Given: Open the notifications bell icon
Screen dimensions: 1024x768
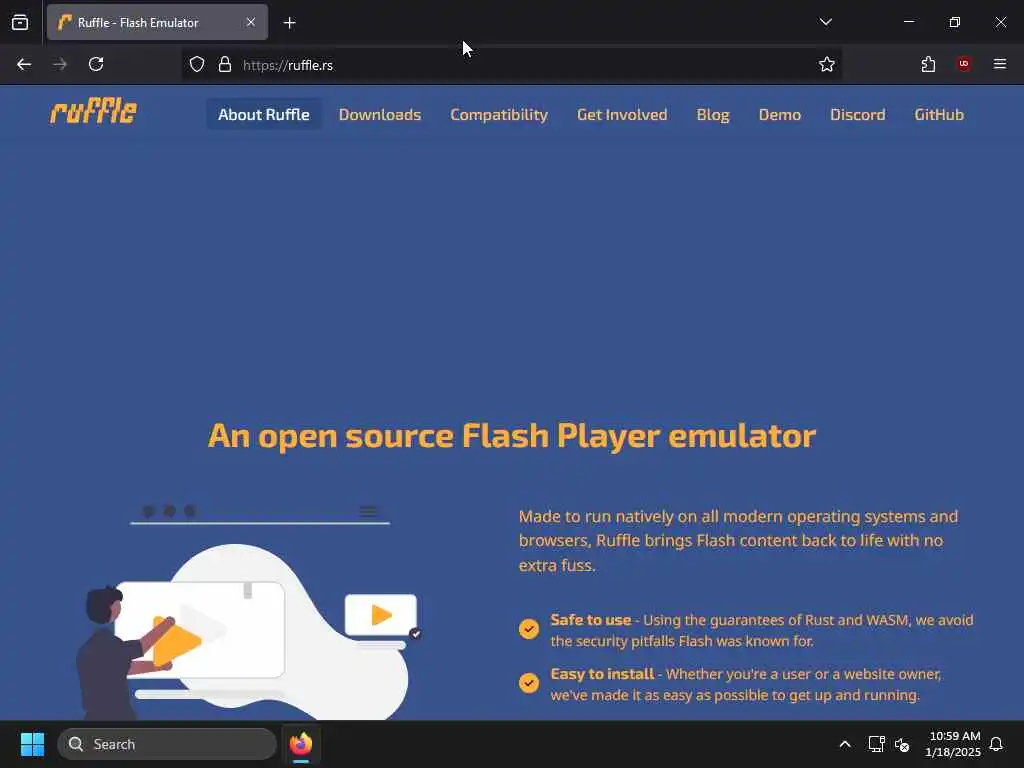Looking at the screenshot, I should click(996, 744).
